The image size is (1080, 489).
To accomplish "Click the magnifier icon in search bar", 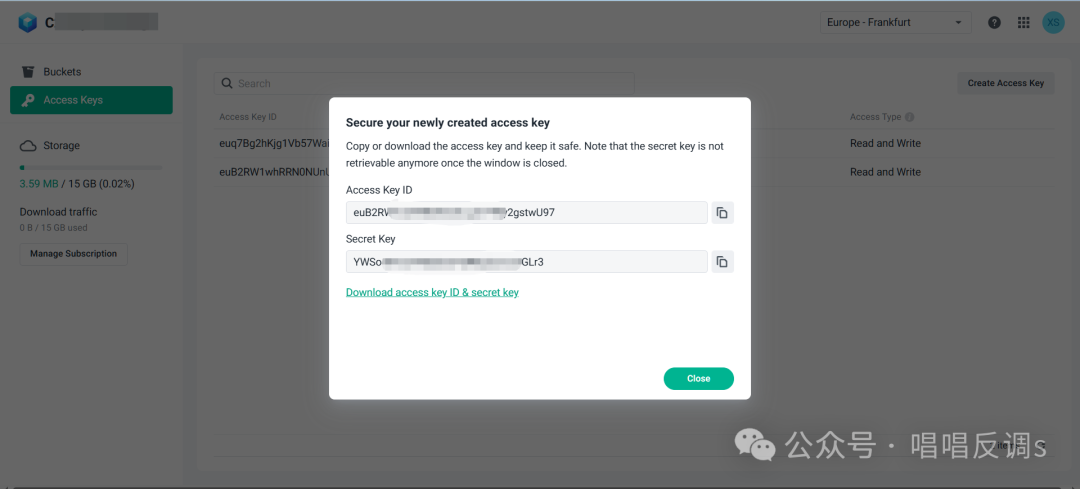I will coord(228,84).
